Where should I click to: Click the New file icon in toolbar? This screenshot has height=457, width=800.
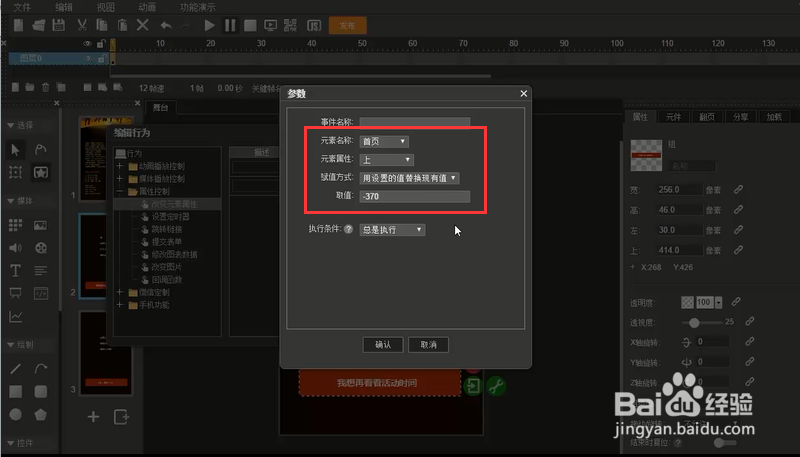[x=18, y=25]
